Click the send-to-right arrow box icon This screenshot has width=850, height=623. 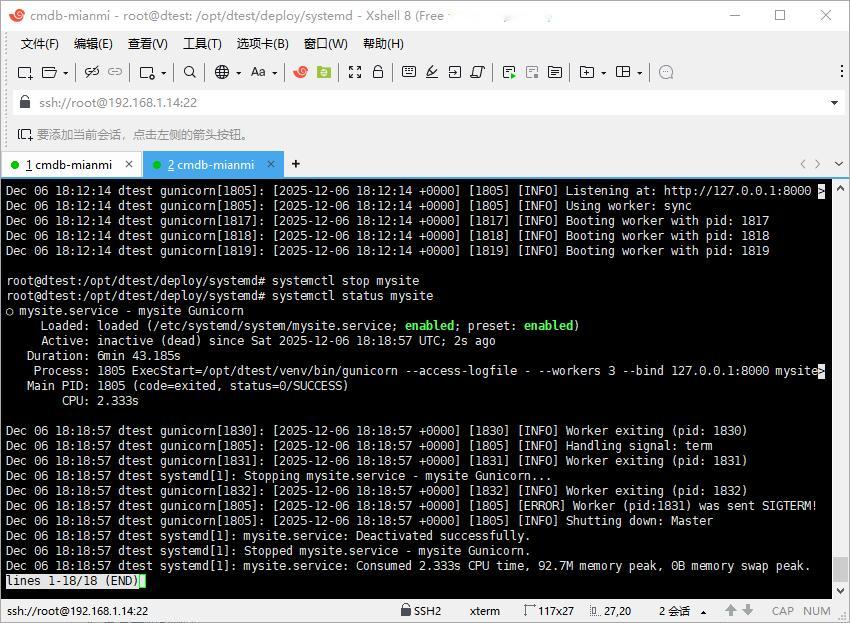[x=455, y=72]
